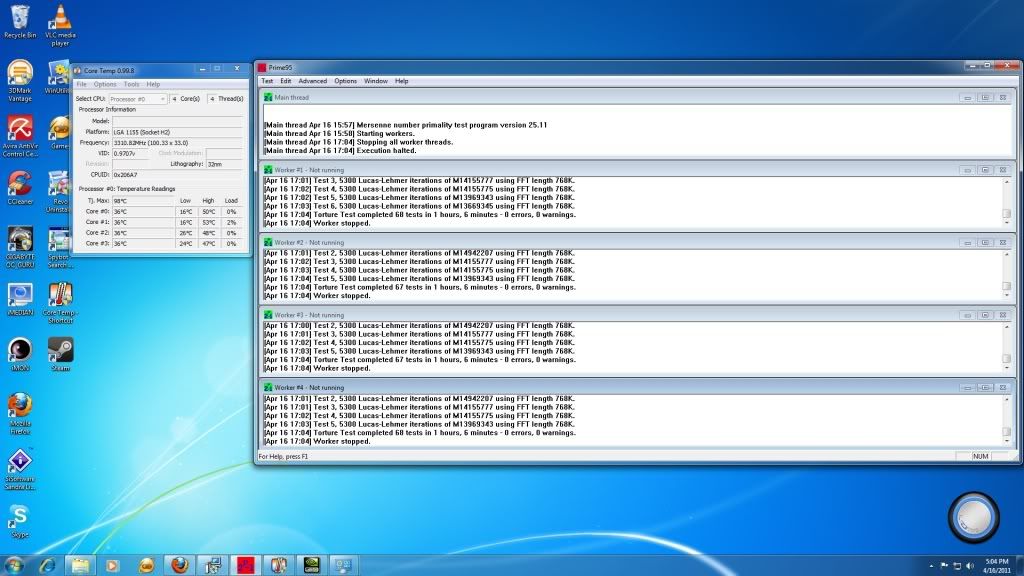Show hidden tray icons arrow
The height and width of the screenshot is (576, 1024).
coord(931,566)
